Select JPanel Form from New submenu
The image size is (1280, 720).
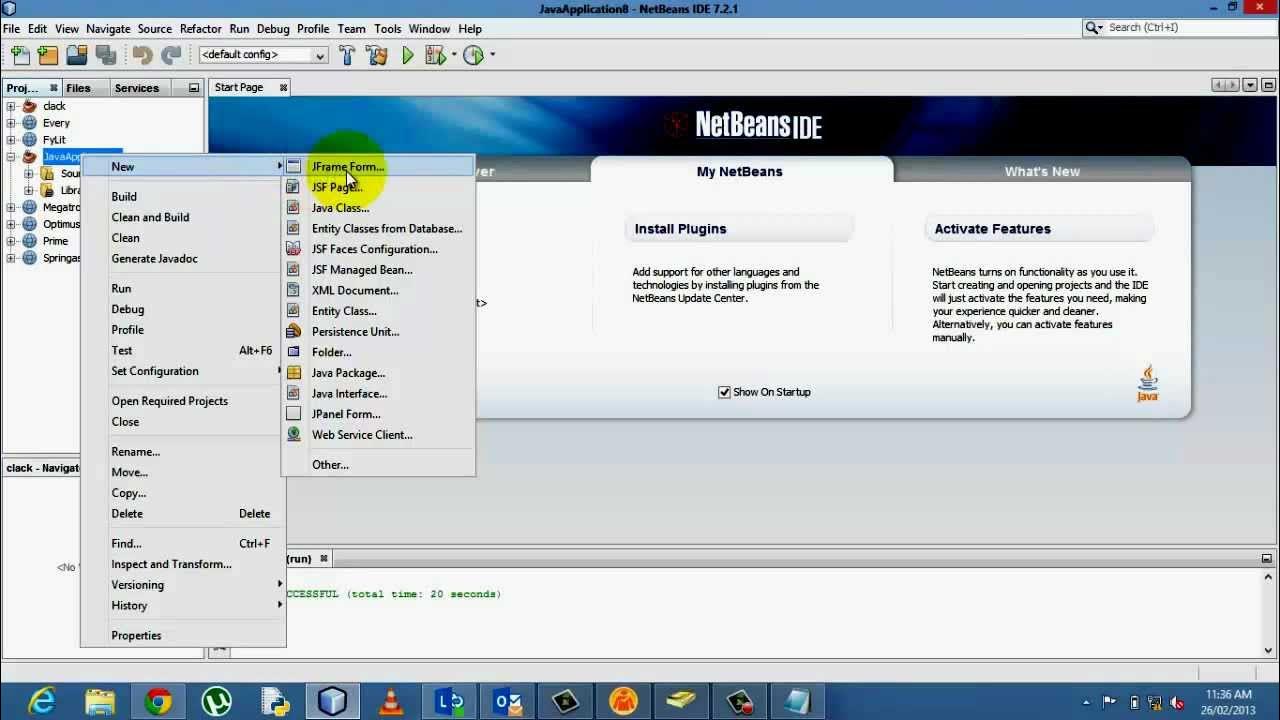click(378, 414)
